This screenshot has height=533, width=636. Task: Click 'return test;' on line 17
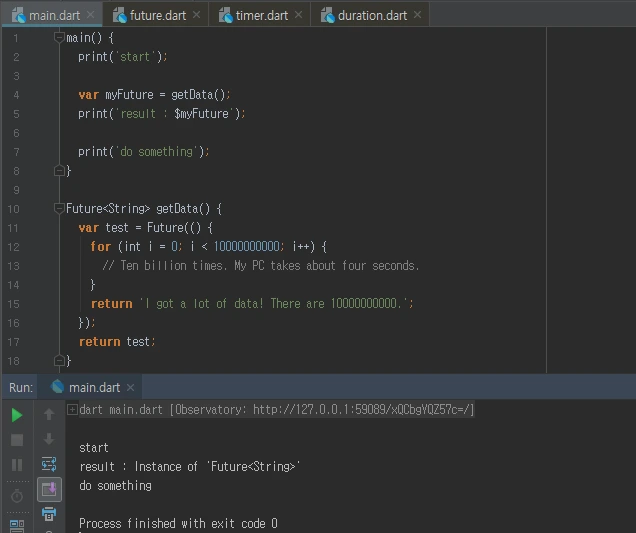[117, 342]
